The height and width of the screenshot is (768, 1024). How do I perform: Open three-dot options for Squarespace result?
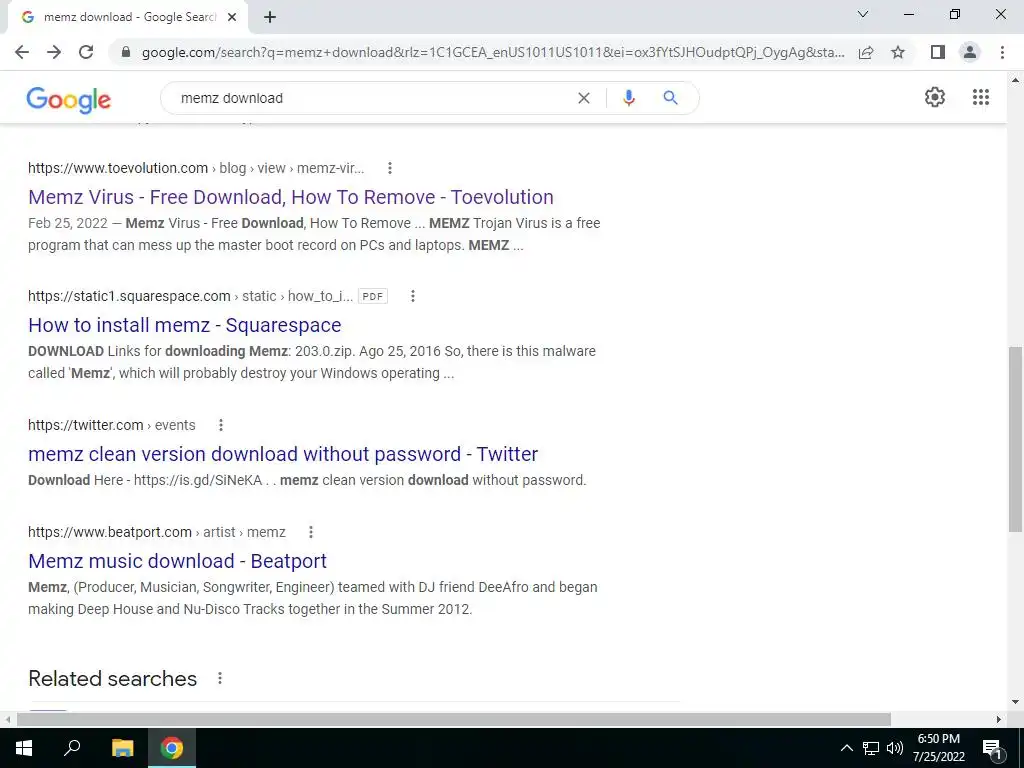(x=412, y=296)
